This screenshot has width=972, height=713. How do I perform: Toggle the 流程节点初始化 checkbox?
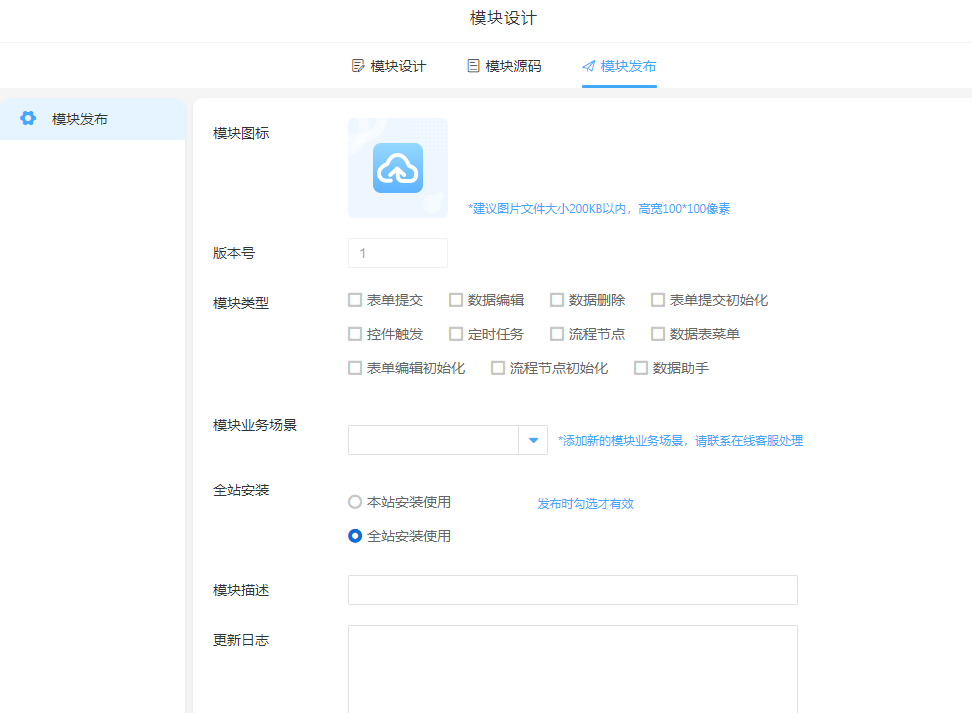[498, 368]
